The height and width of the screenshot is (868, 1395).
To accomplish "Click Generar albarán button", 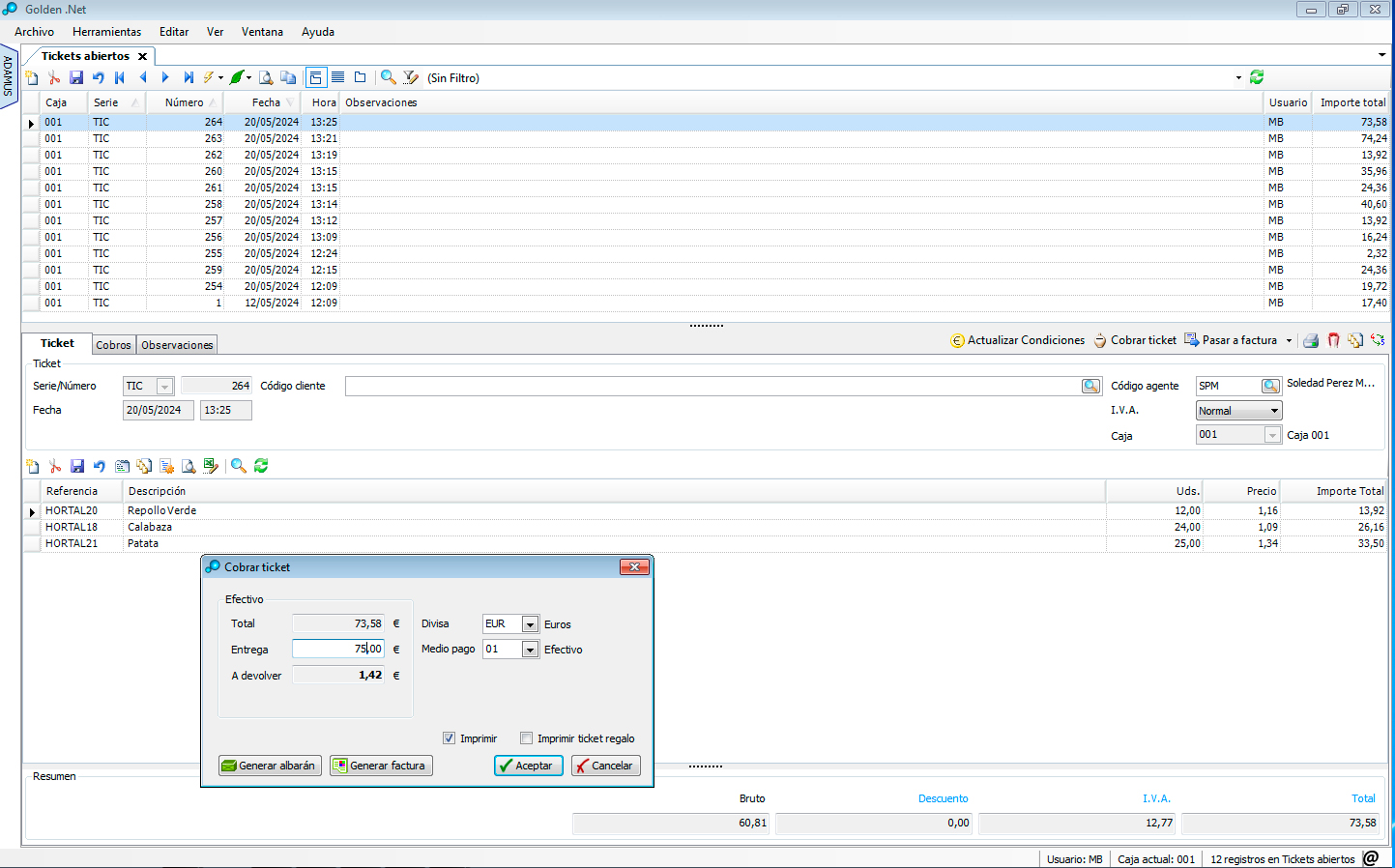I will pyautogui.click(x=271, y=766).
